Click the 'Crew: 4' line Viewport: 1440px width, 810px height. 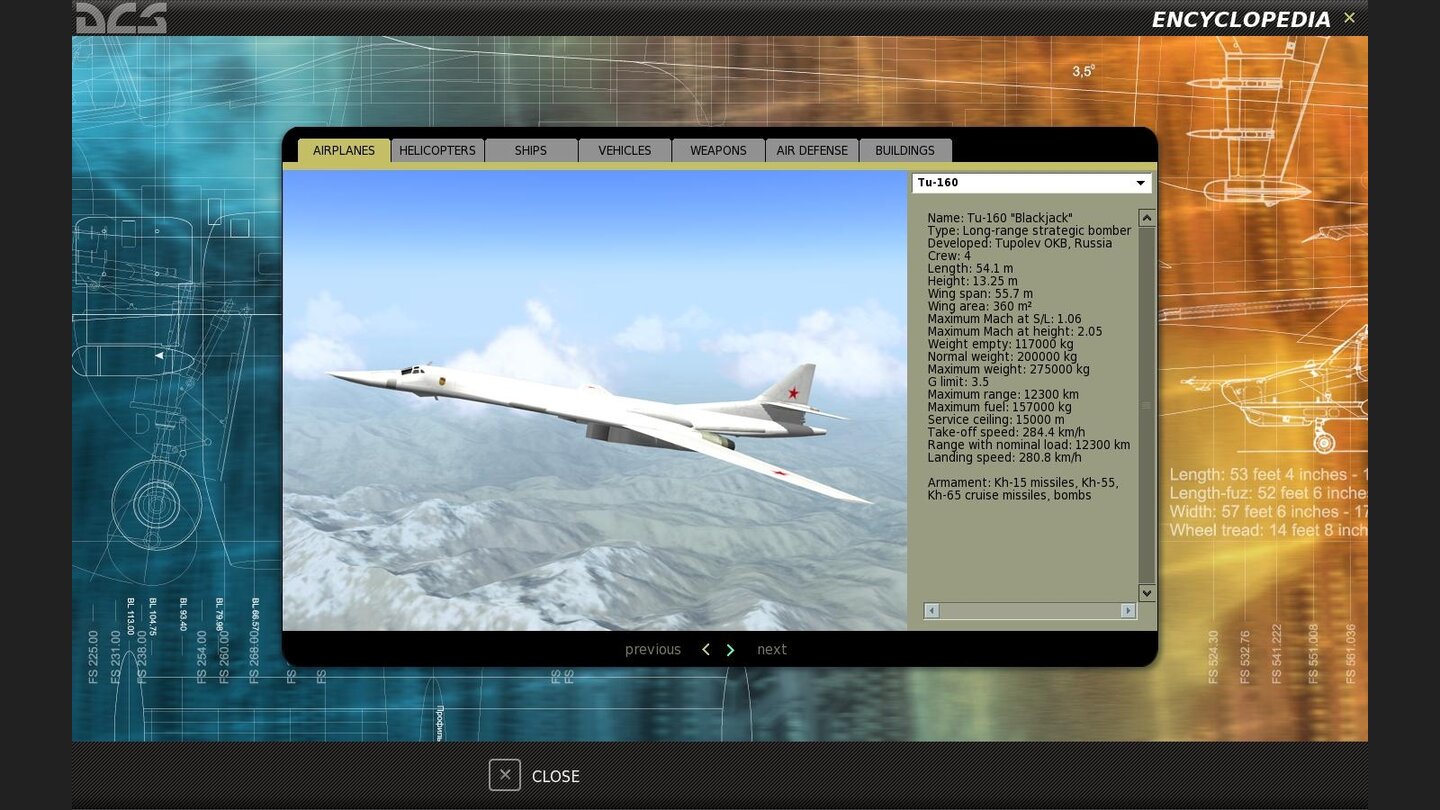(949, 256)
